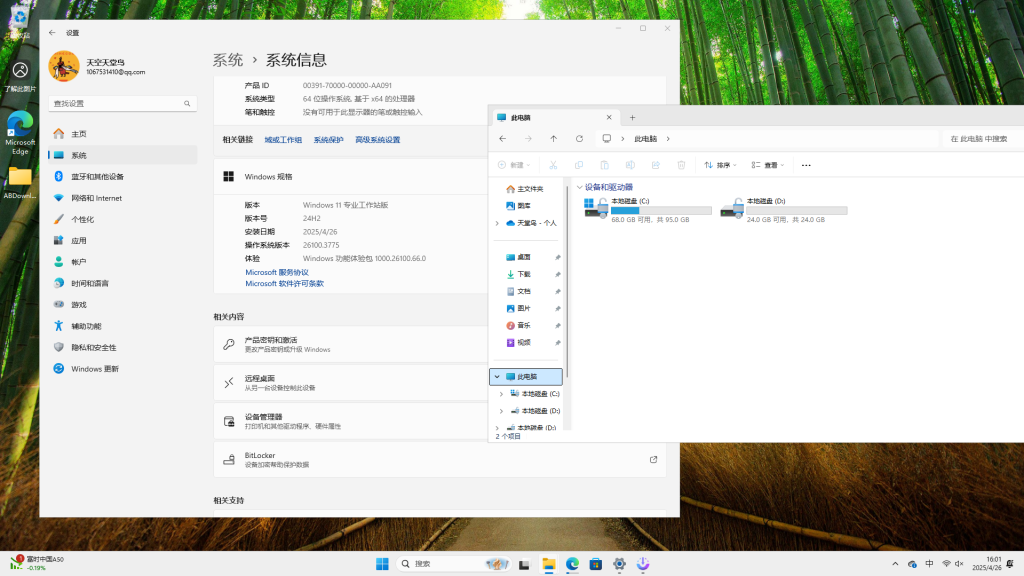Open the 查看 view dropdown

click(767, 165)
